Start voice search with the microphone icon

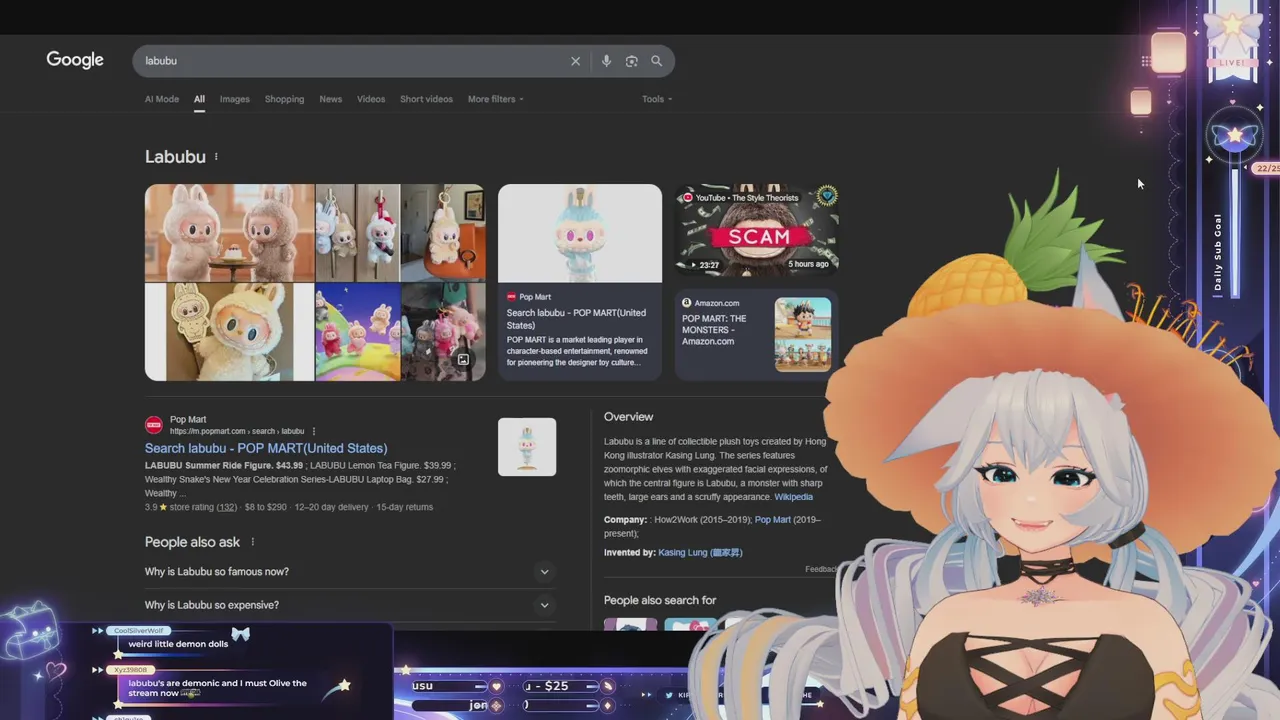(606, 61)
